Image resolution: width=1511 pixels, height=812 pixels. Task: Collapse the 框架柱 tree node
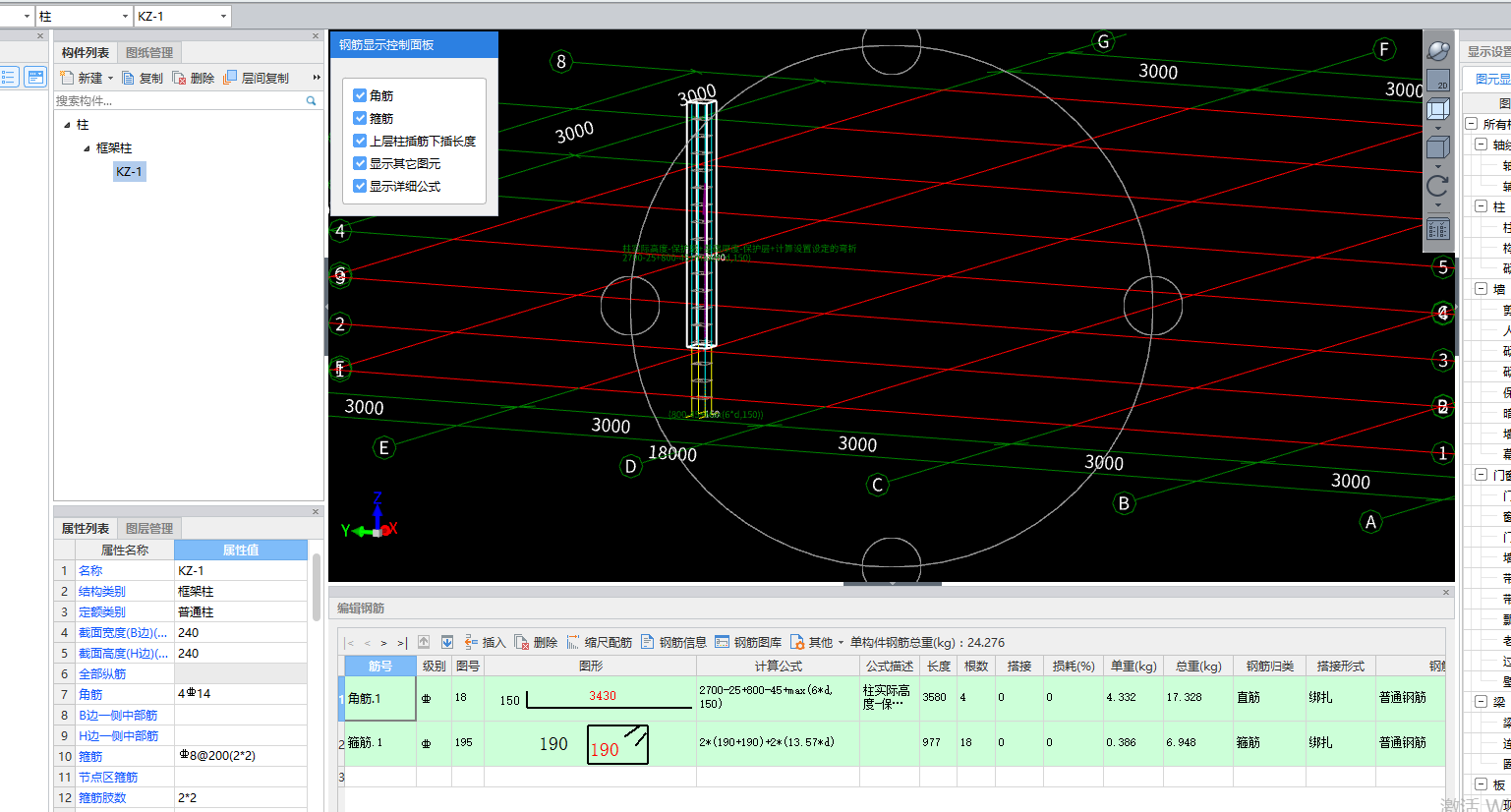(87, 148)
